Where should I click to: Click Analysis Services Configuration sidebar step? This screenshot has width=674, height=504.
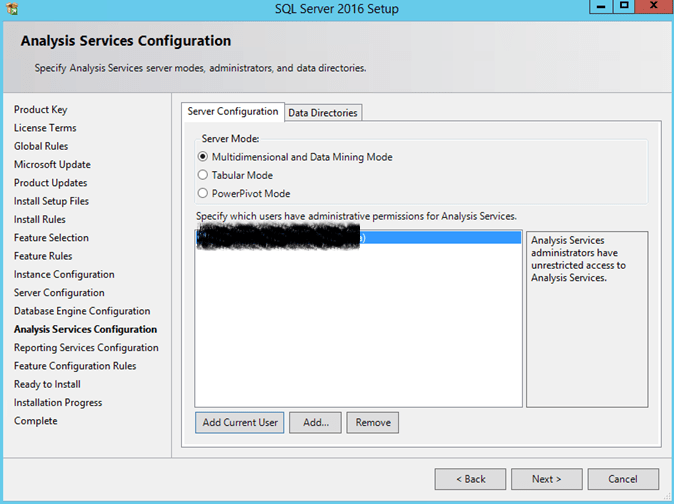(x=86, y=330)
